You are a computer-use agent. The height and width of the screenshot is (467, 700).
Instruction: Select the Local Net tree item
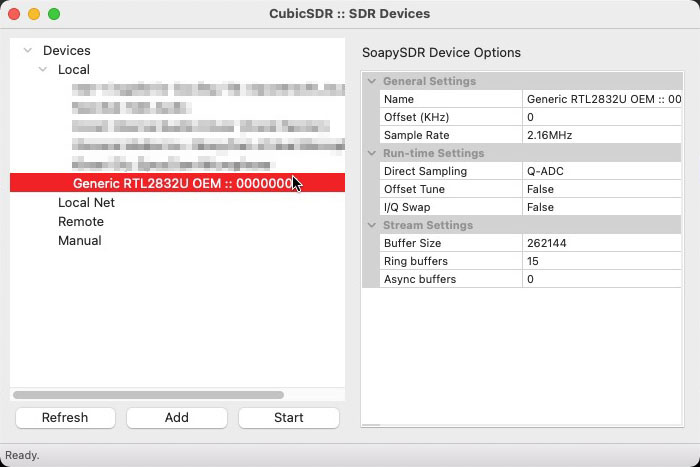coord(86,203)
